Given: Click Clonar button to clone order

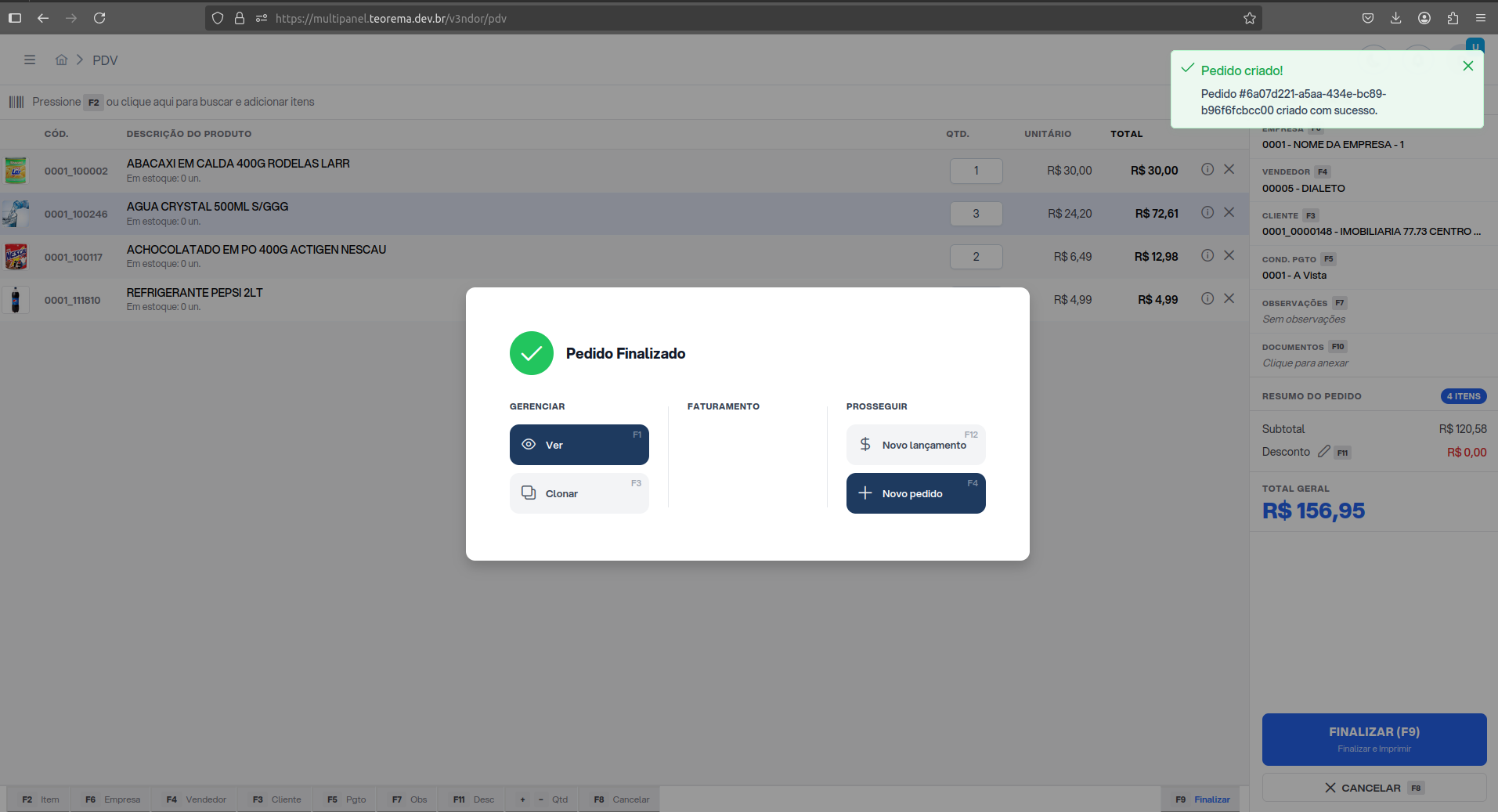Looking at the screenshot, I should [579, 493].
